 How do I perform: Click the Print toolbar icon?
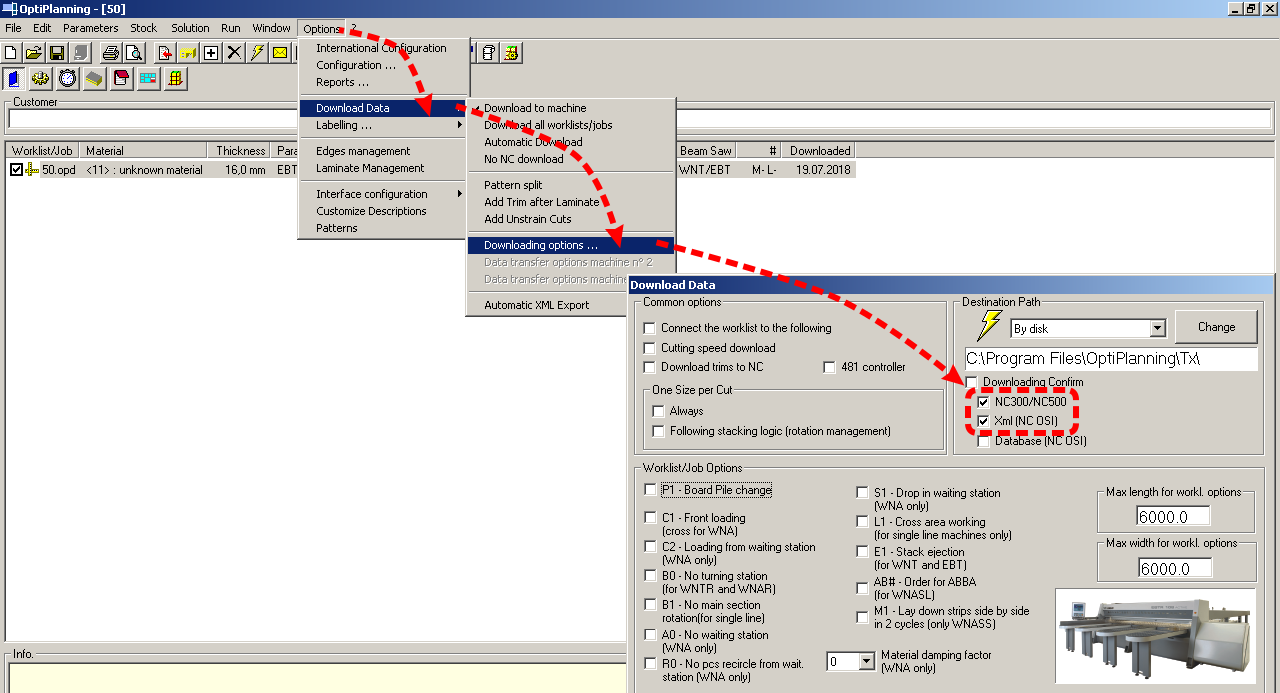point(111,52)
